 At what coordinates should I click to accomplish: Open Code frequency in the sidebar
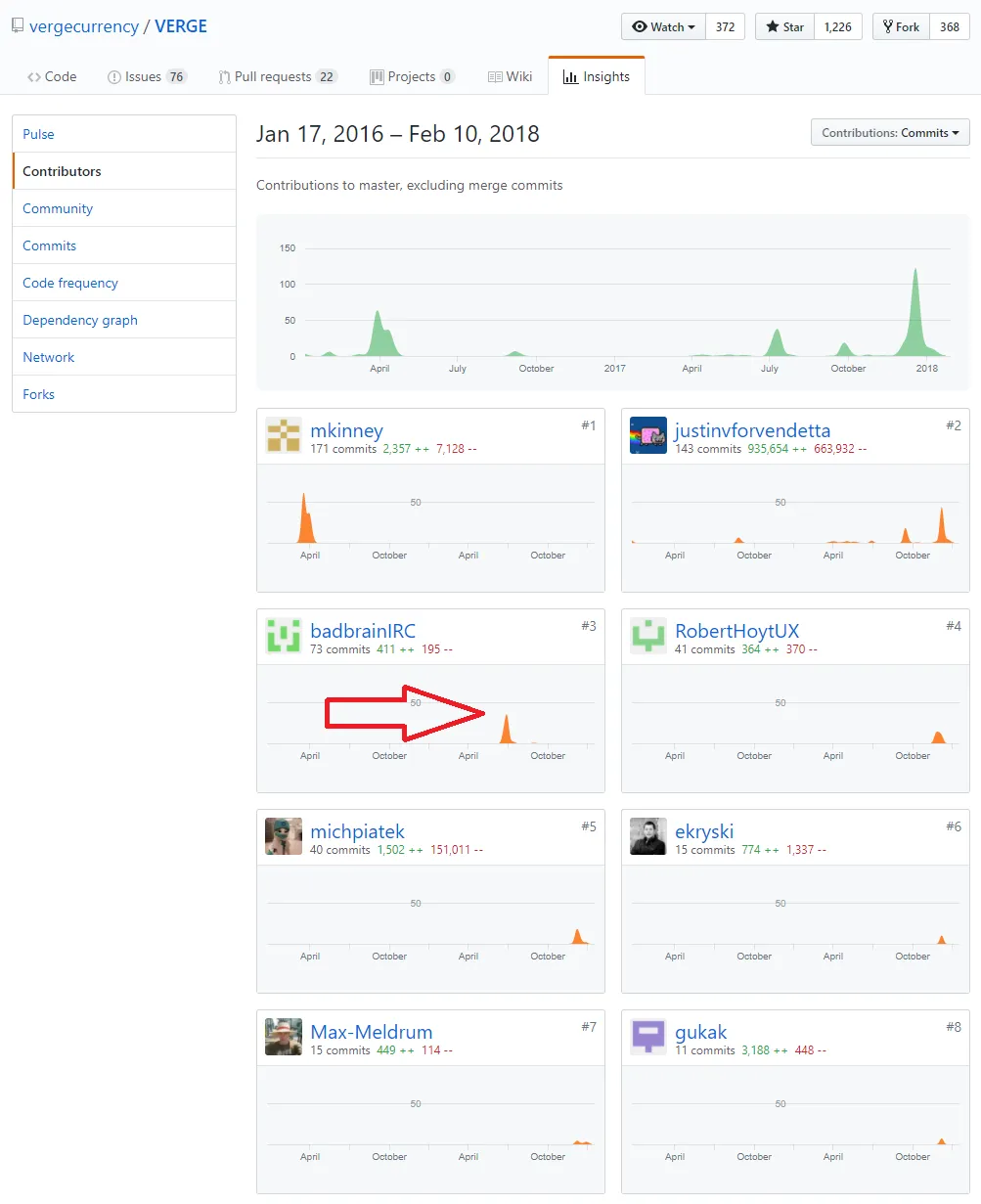tap(124, 283)
